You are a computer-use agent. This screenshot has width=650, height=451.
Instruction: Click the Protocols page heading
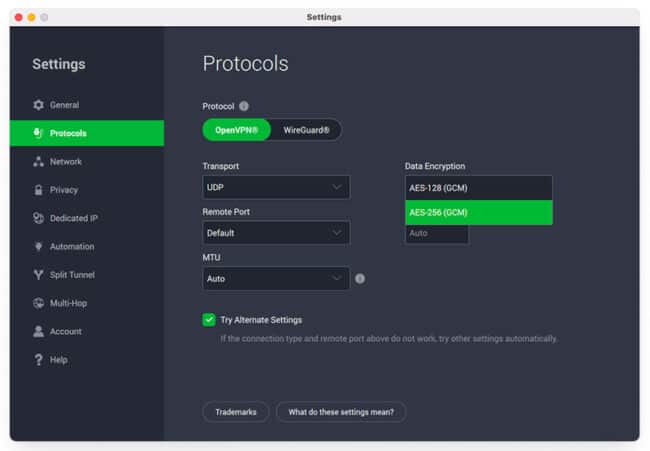pyautogui.click(x=245, y=63)
